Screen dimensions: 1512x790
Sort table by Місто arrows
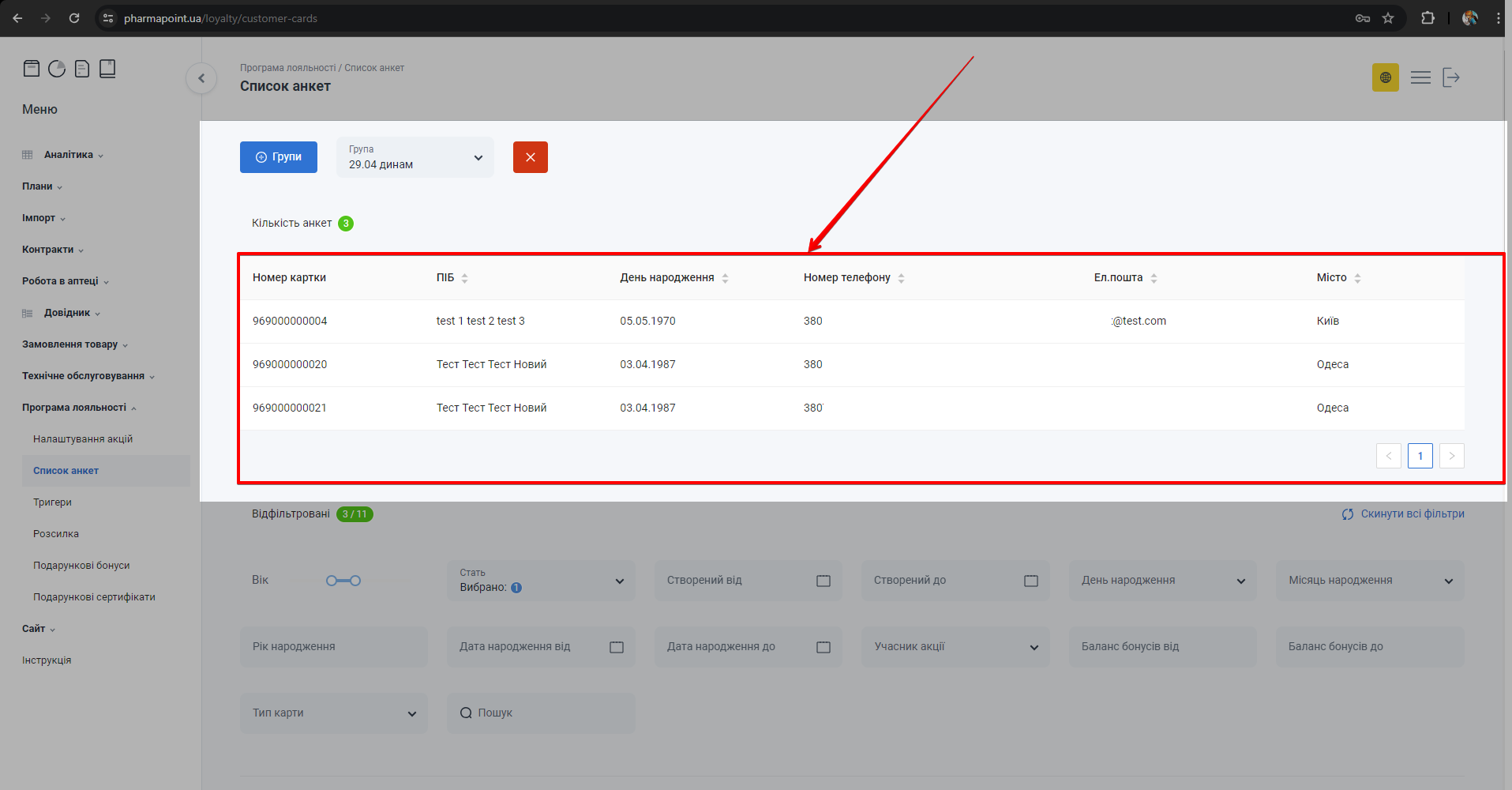pos(1357,278)
